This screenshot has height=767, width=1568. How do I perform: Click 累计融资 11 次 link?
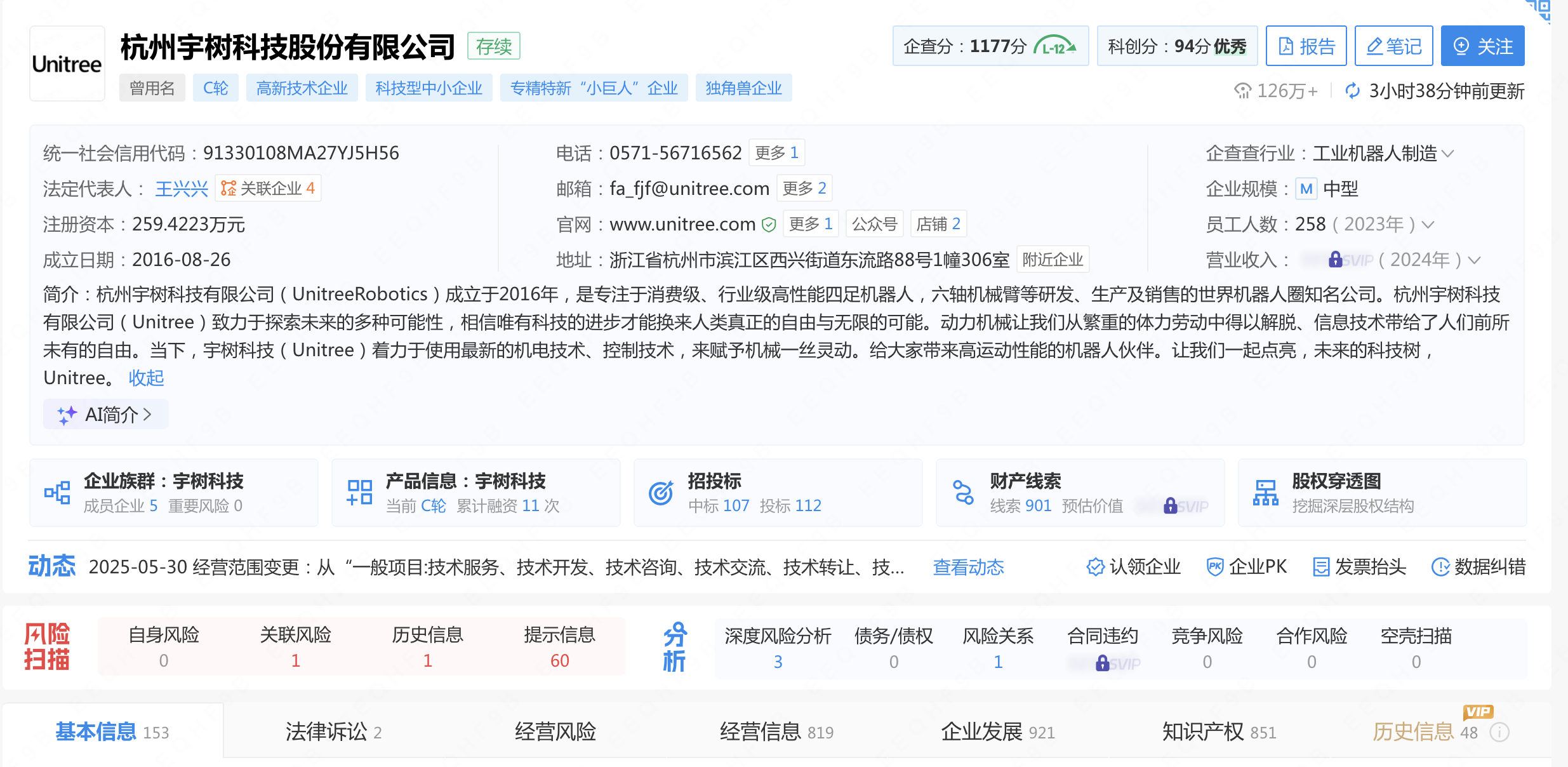[x=508, y=506]
